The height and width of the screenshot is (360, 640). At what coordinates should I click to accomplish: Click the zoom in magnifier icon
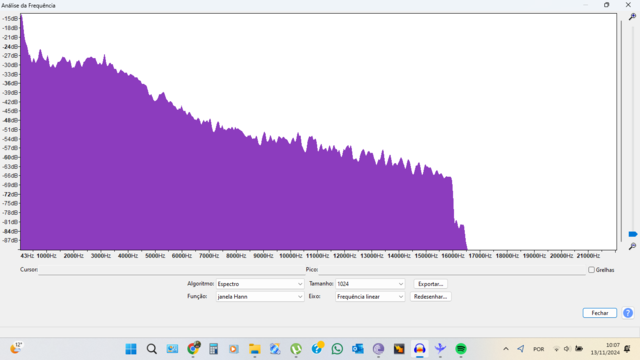(632, 17)
